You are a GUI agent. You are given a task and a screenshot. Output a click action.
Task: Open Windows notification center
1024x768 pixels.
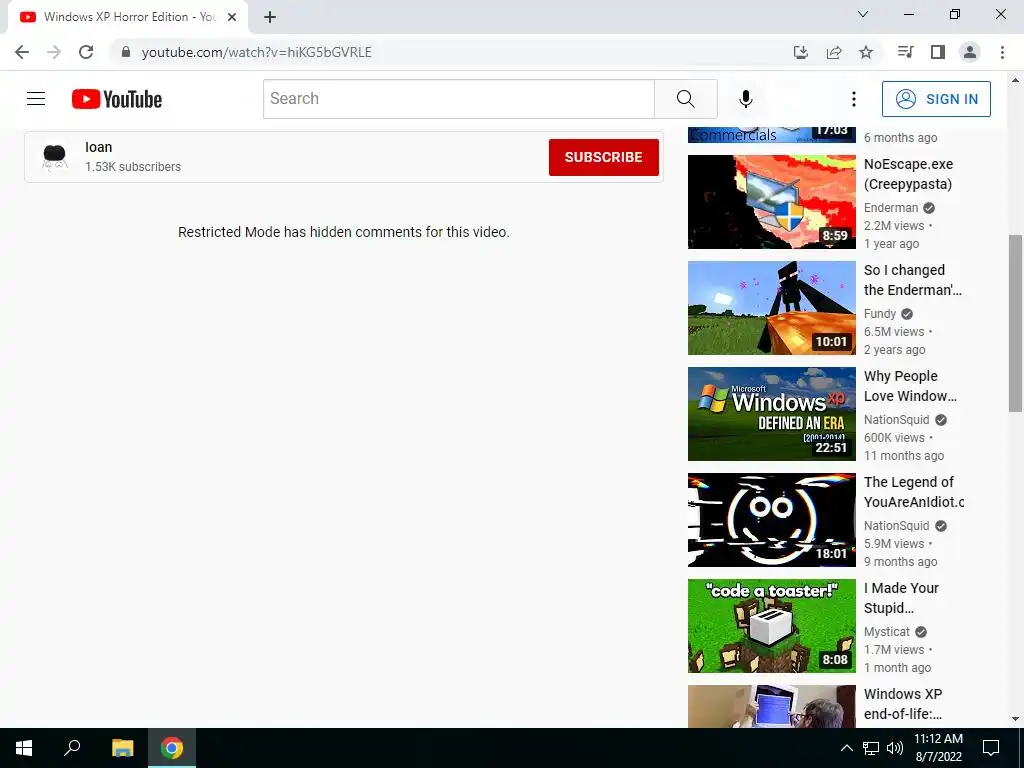click(991, 748)
